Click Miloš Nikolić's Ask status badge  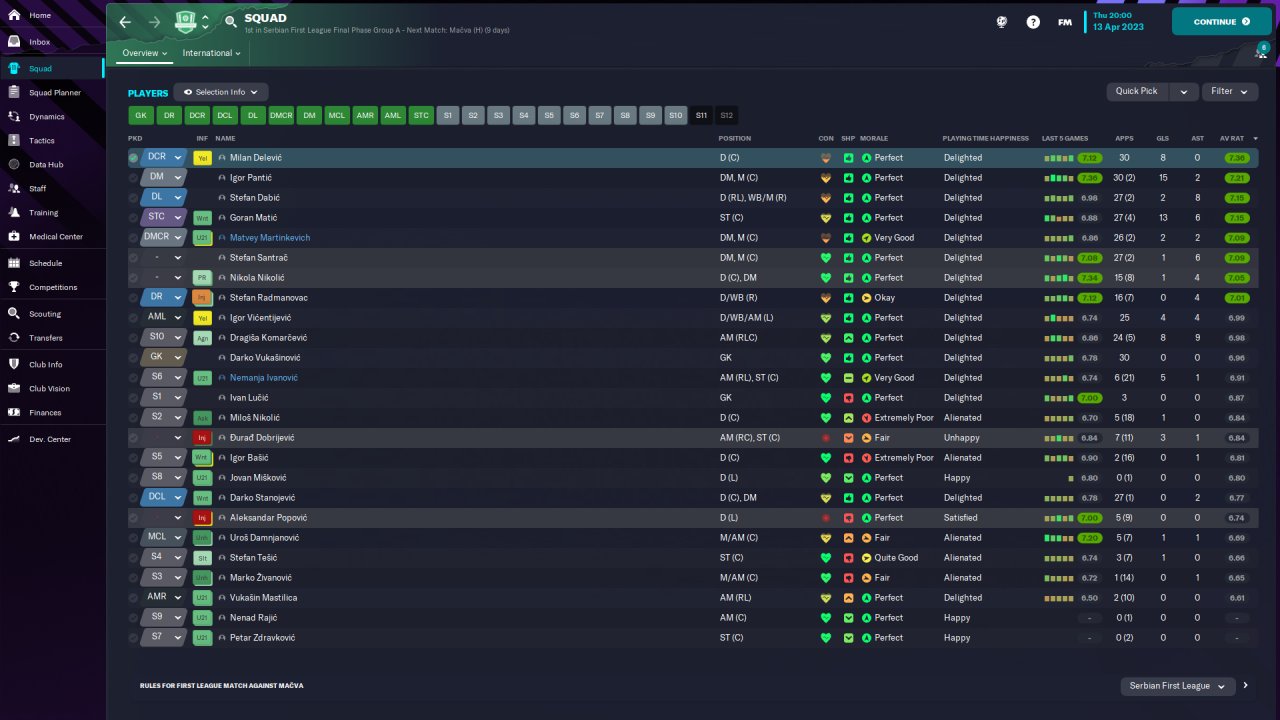[202, 418]
